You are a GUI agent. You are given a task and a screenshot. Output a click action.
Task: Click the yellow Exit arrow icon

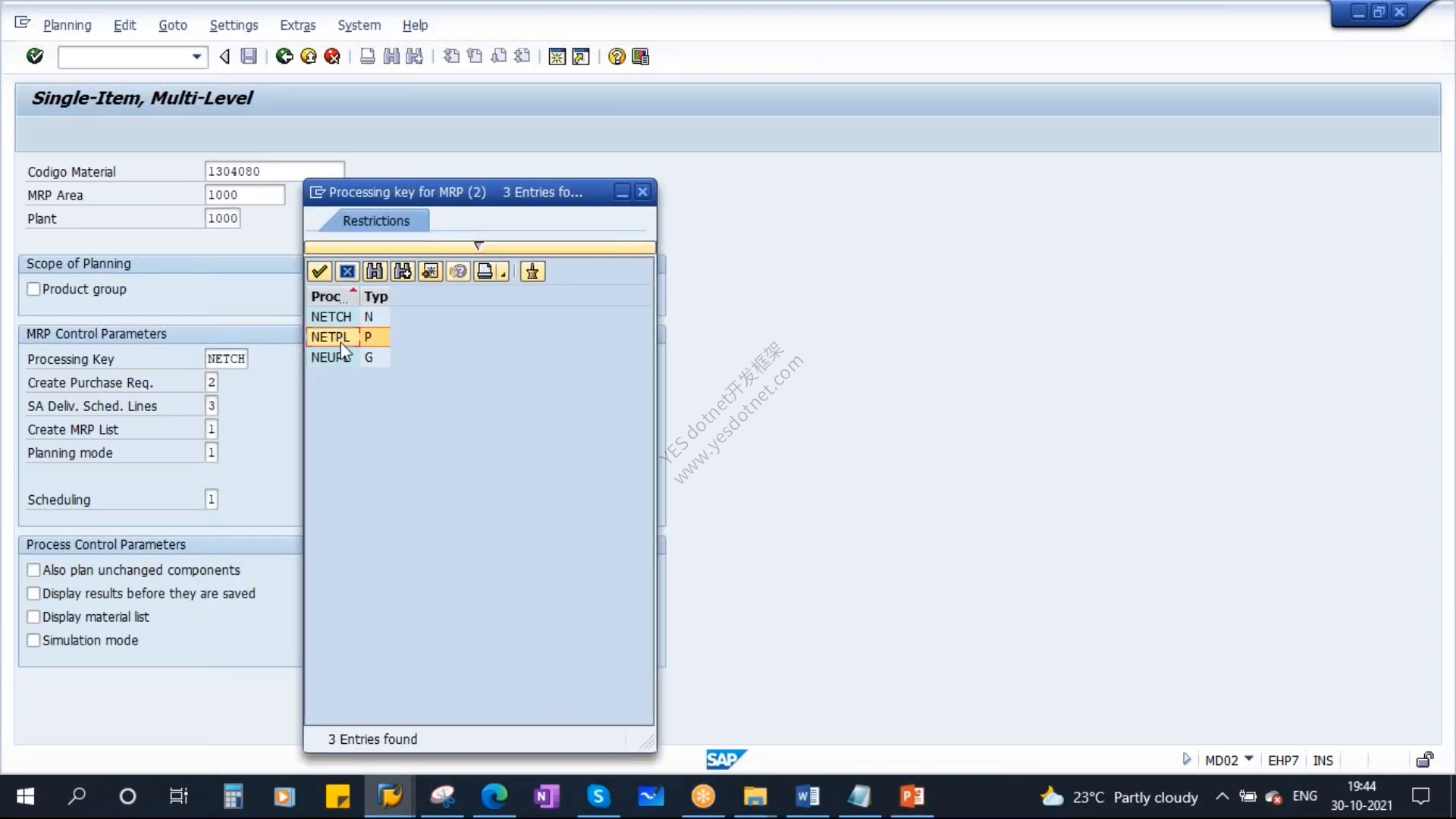tap(309, 56)
